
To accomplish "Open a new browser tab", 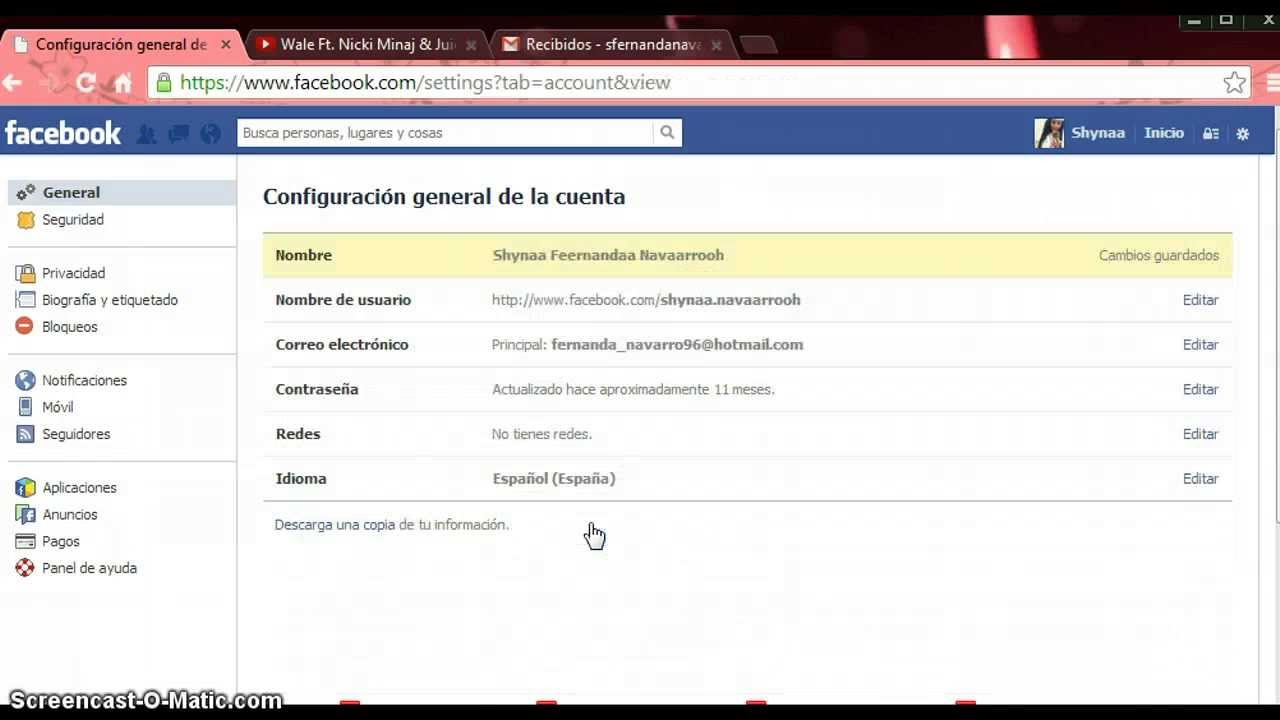I will click(758, 45).
